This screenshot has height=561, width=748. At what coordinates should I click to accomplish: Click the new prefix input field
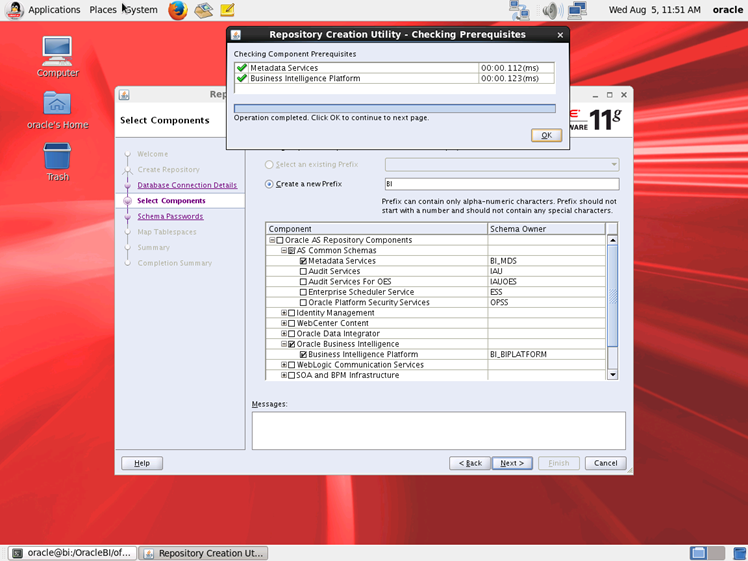tap(502, 184)
